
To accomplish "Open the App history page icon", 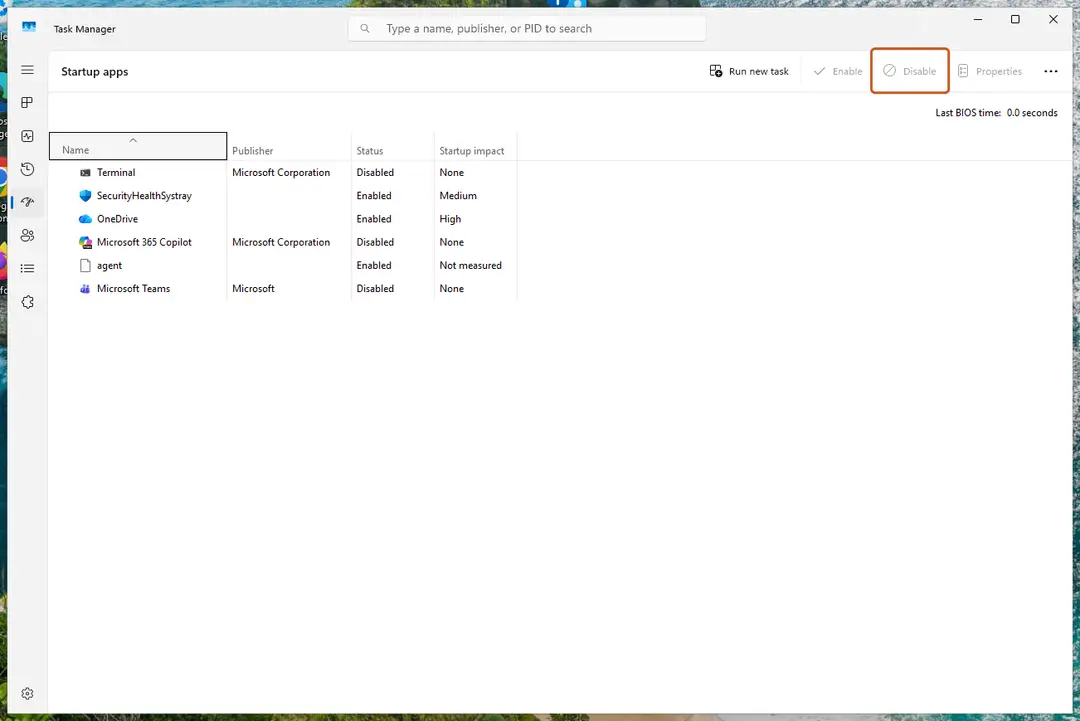I will click(x=28, y=169).
